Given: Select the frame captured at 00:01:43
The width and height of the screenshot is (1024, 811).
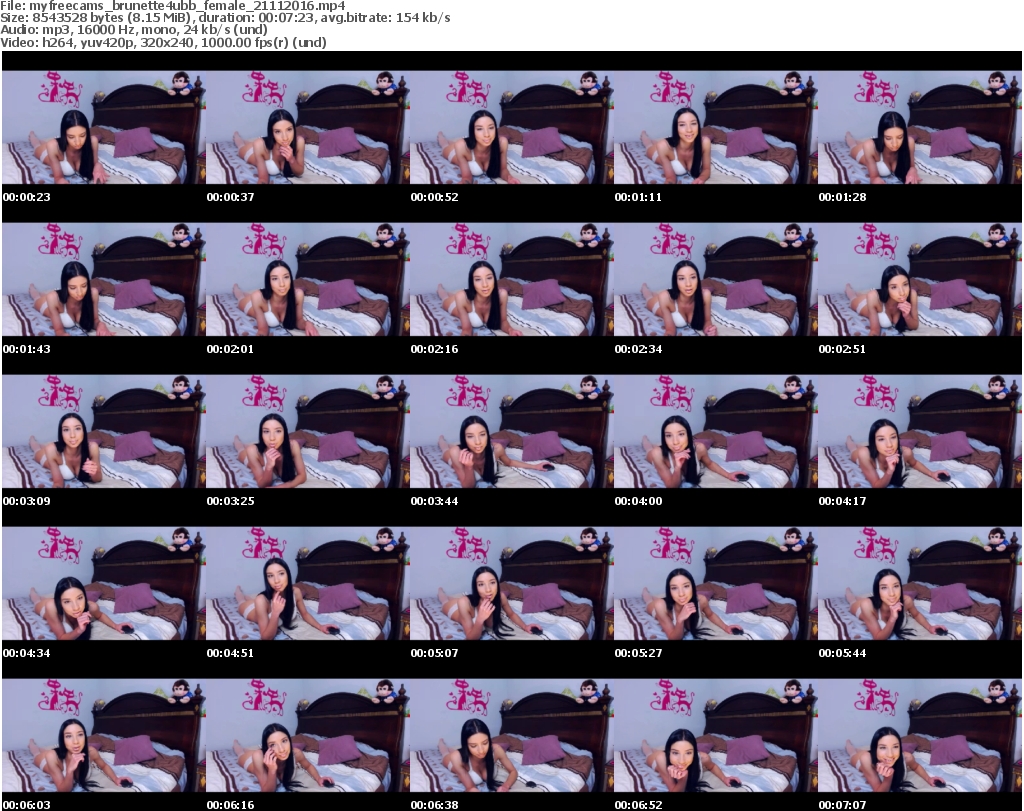Looking at the screenshot, I should click(x=104, y=279).
